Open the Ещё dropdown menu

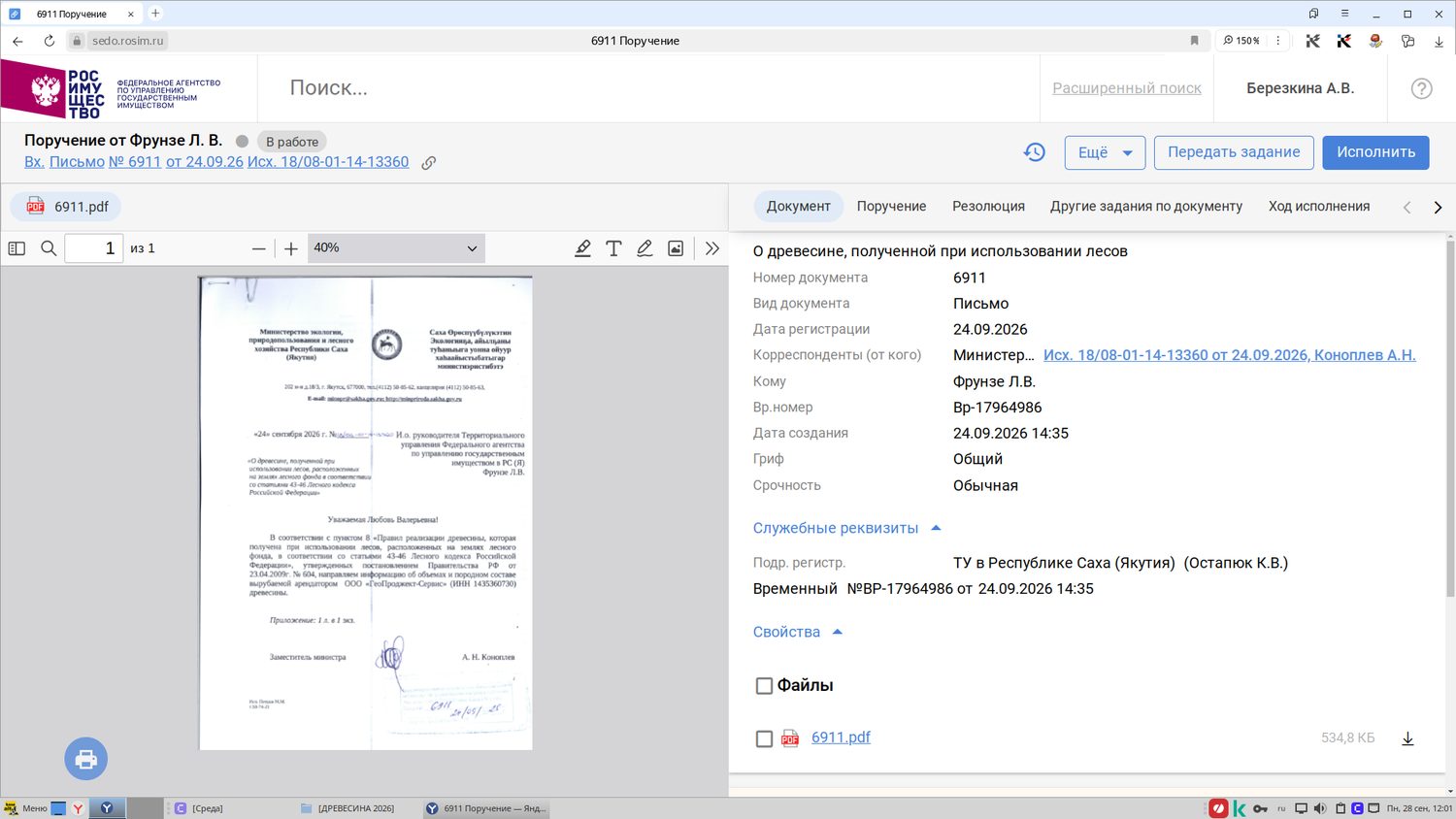1105,152
